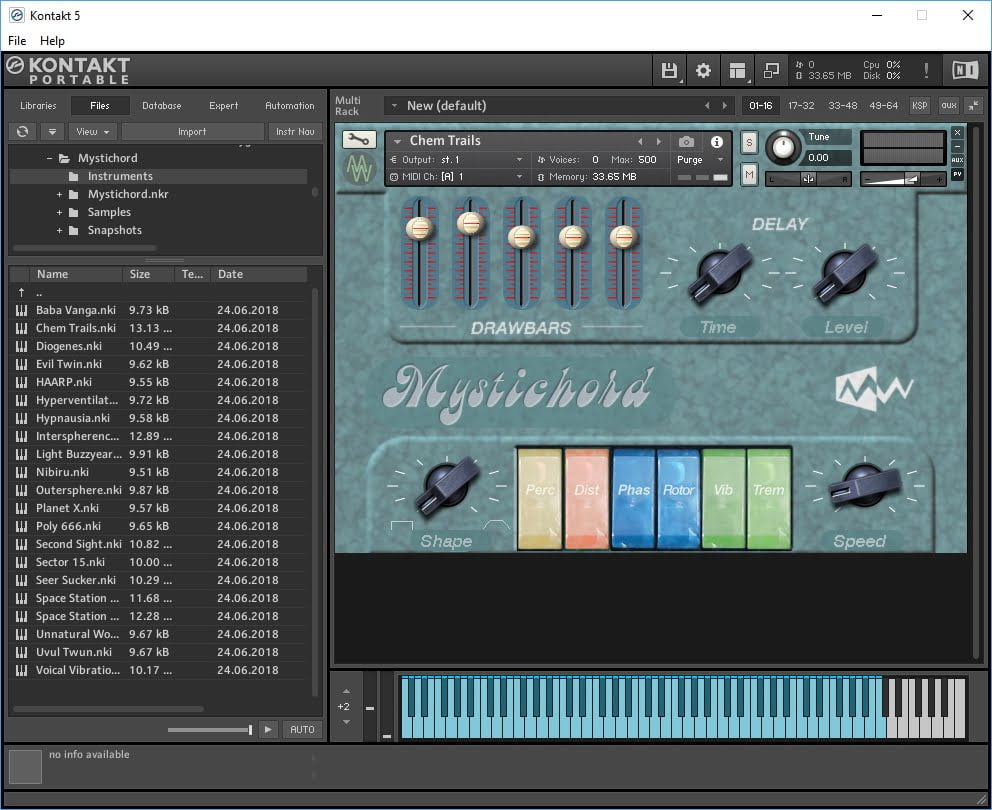992x810 pixels.
Task: Toggle the Dist red switch
Action: coord(586,498)
